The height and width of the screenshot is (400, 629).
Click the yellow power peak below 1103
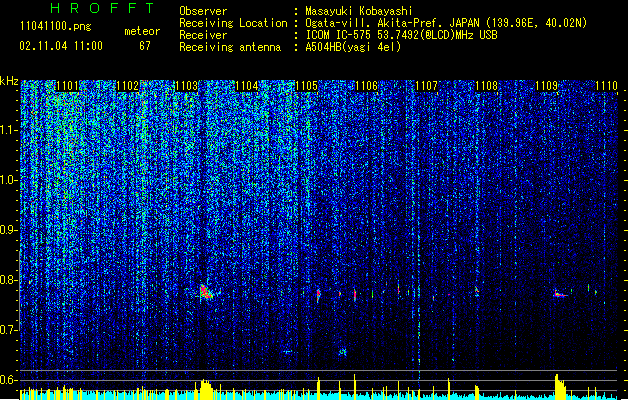tap(205, 389)
